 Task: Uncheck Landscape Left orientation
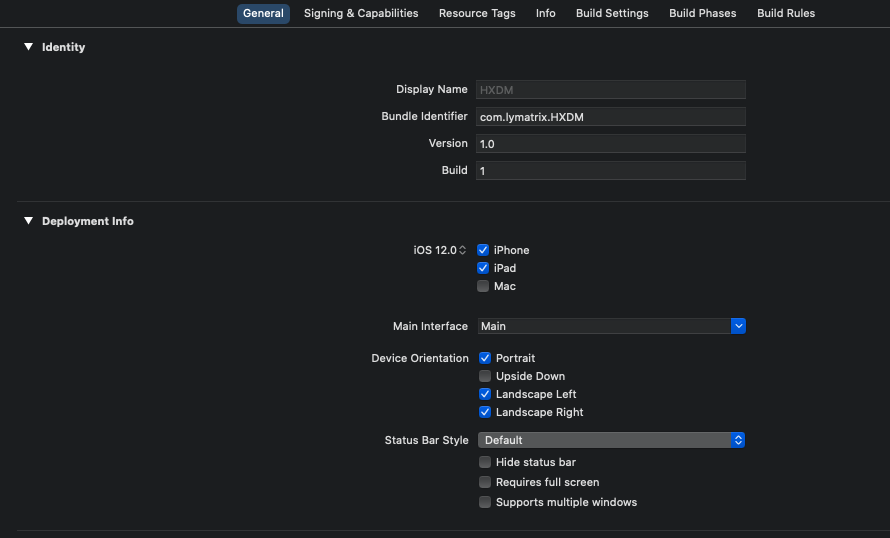(x=485, y=394)
